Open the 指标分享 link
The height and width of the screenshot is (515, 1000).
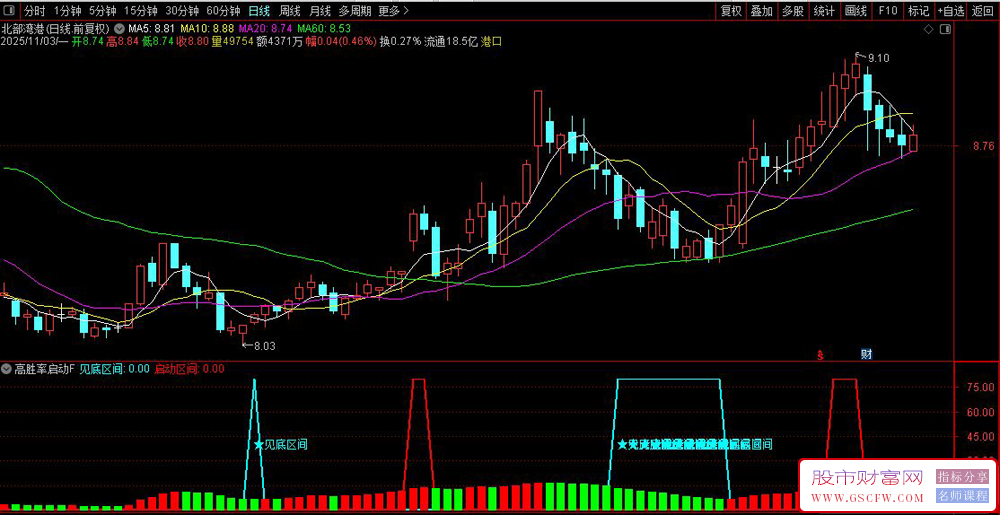962,476
